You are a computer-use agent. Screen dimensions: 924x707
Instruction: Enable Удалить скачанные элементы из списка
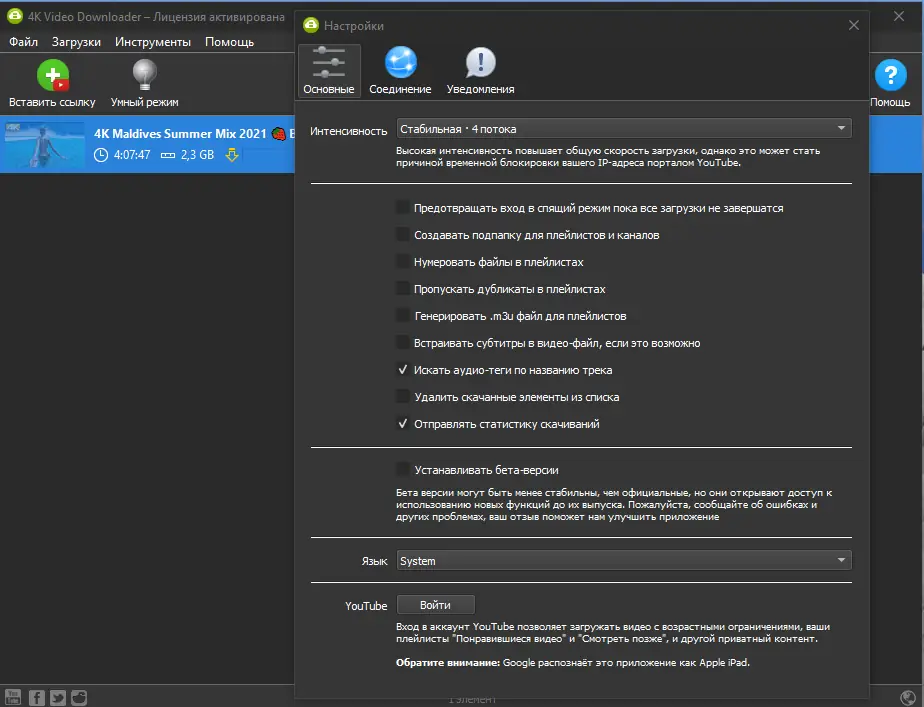(x=402, y=397)
